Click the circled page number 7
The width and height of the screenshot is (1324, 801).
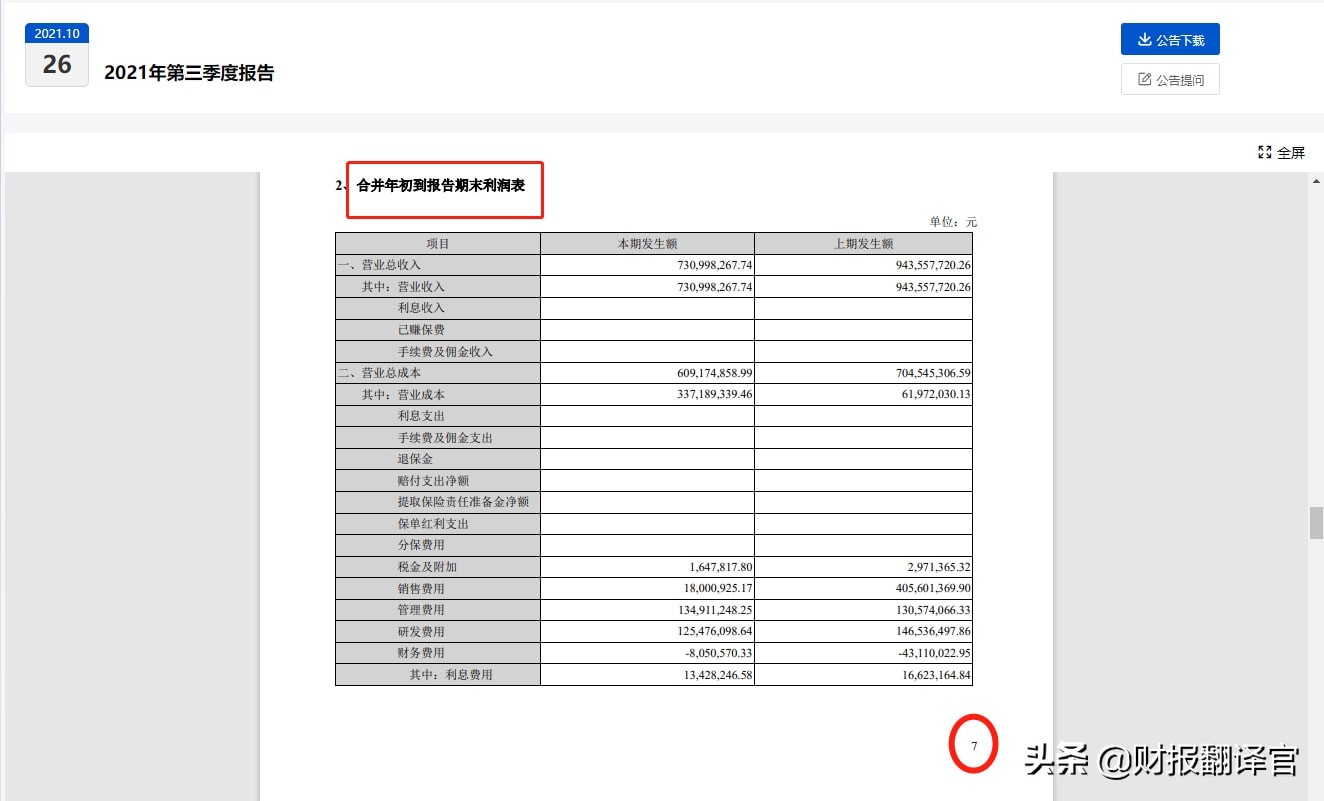(x=972, y=744)
